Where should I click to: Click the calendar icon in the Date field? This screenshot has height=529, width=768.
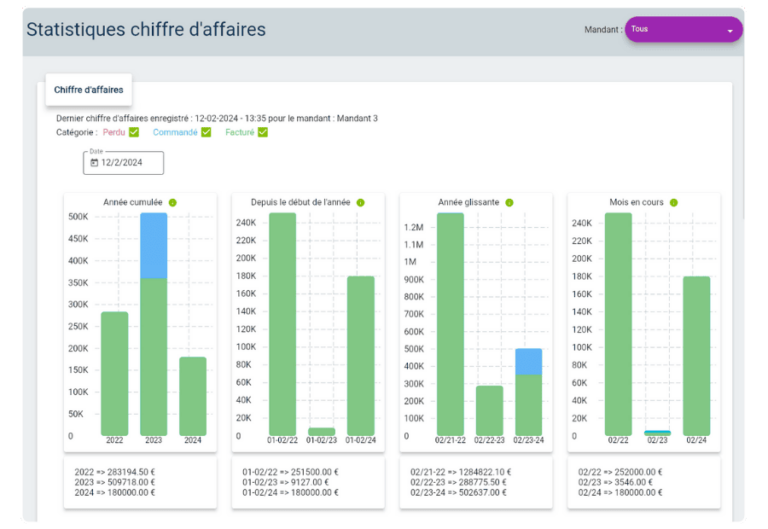(x=94, y=162)
